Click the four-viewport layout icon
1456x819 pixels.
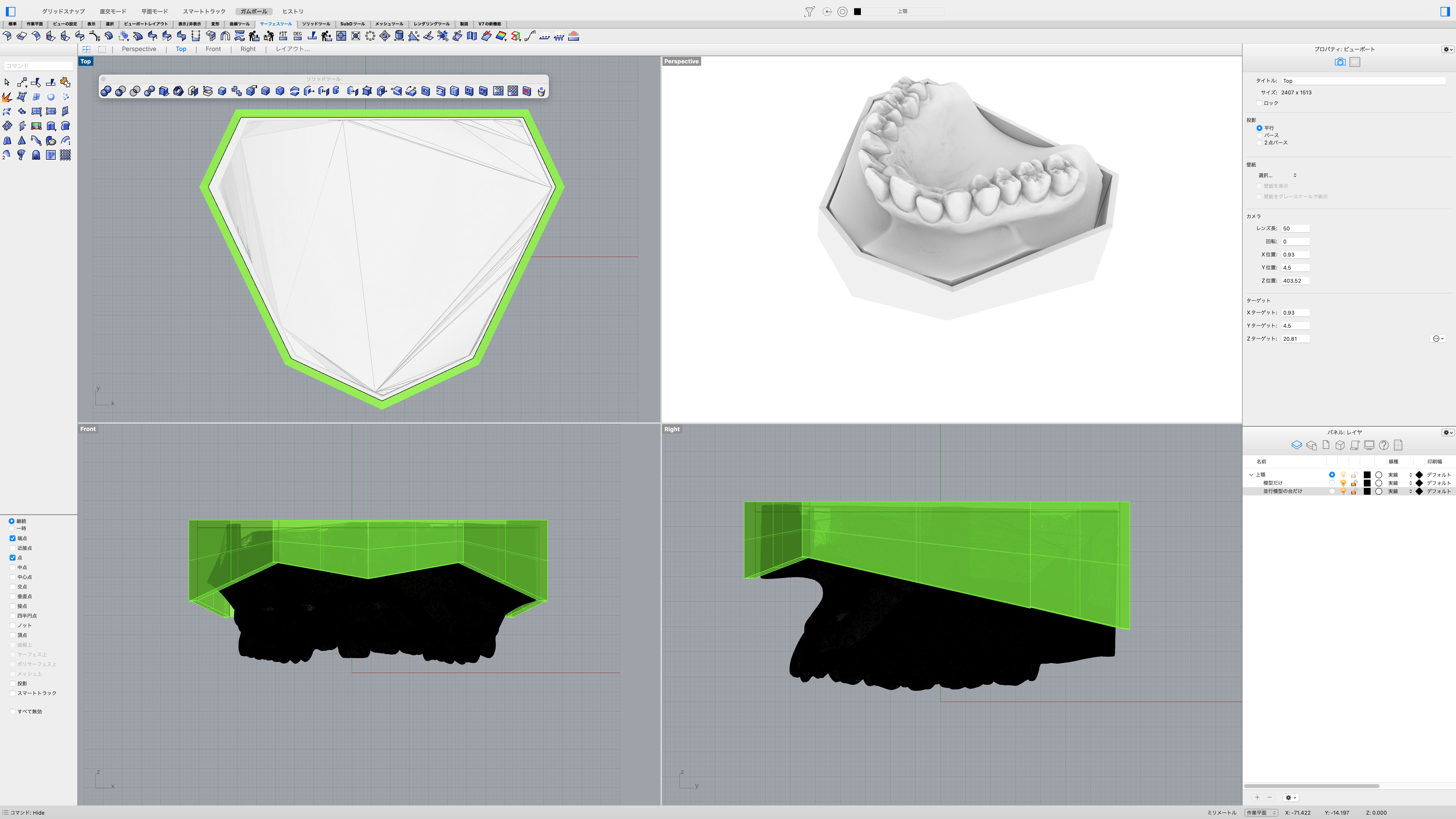(86, 49)
